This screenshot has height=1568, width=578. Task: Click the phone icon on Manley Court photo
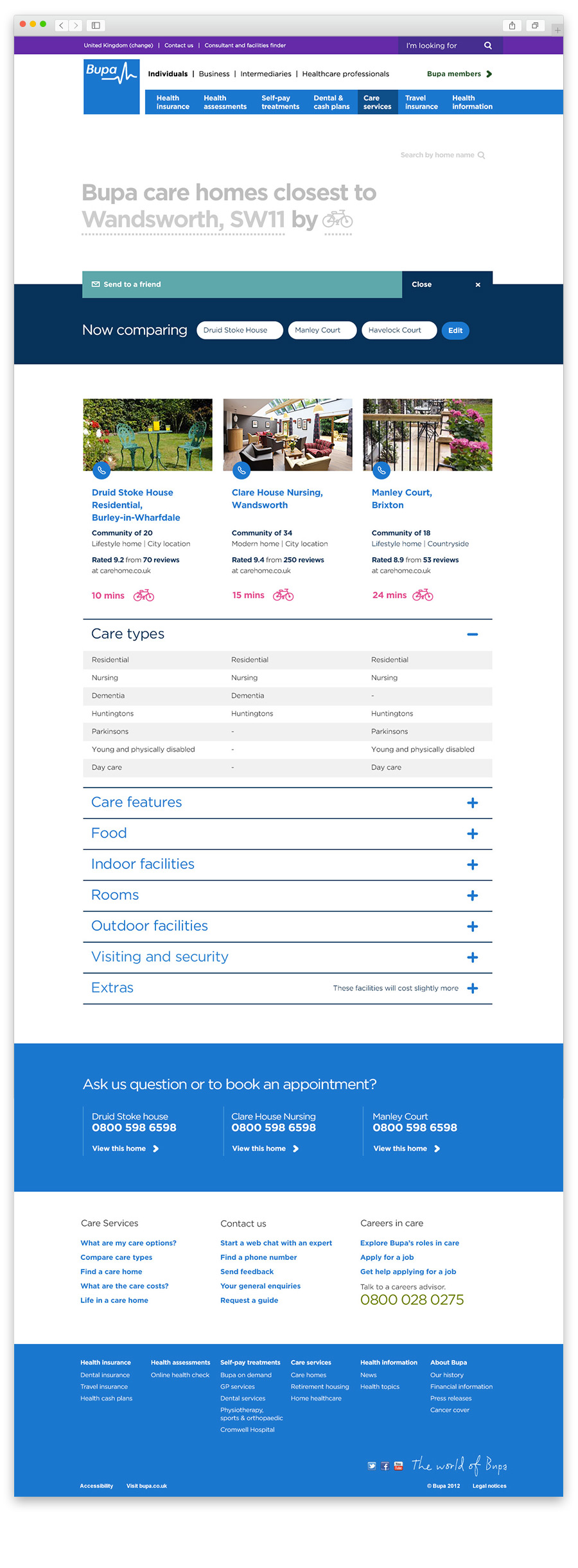381,470
